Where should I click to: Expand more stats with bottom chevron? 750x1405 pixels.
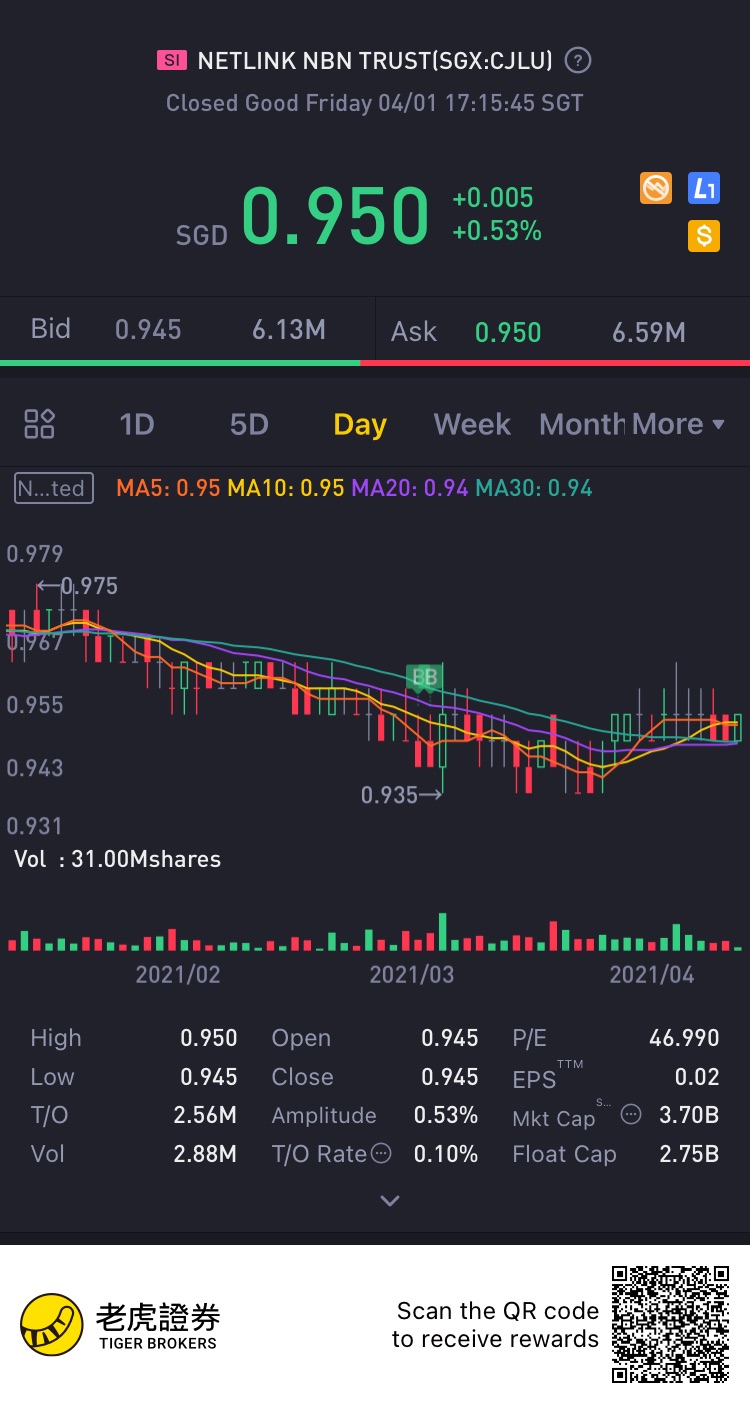pyautogui.click(x=390, y=1200)
